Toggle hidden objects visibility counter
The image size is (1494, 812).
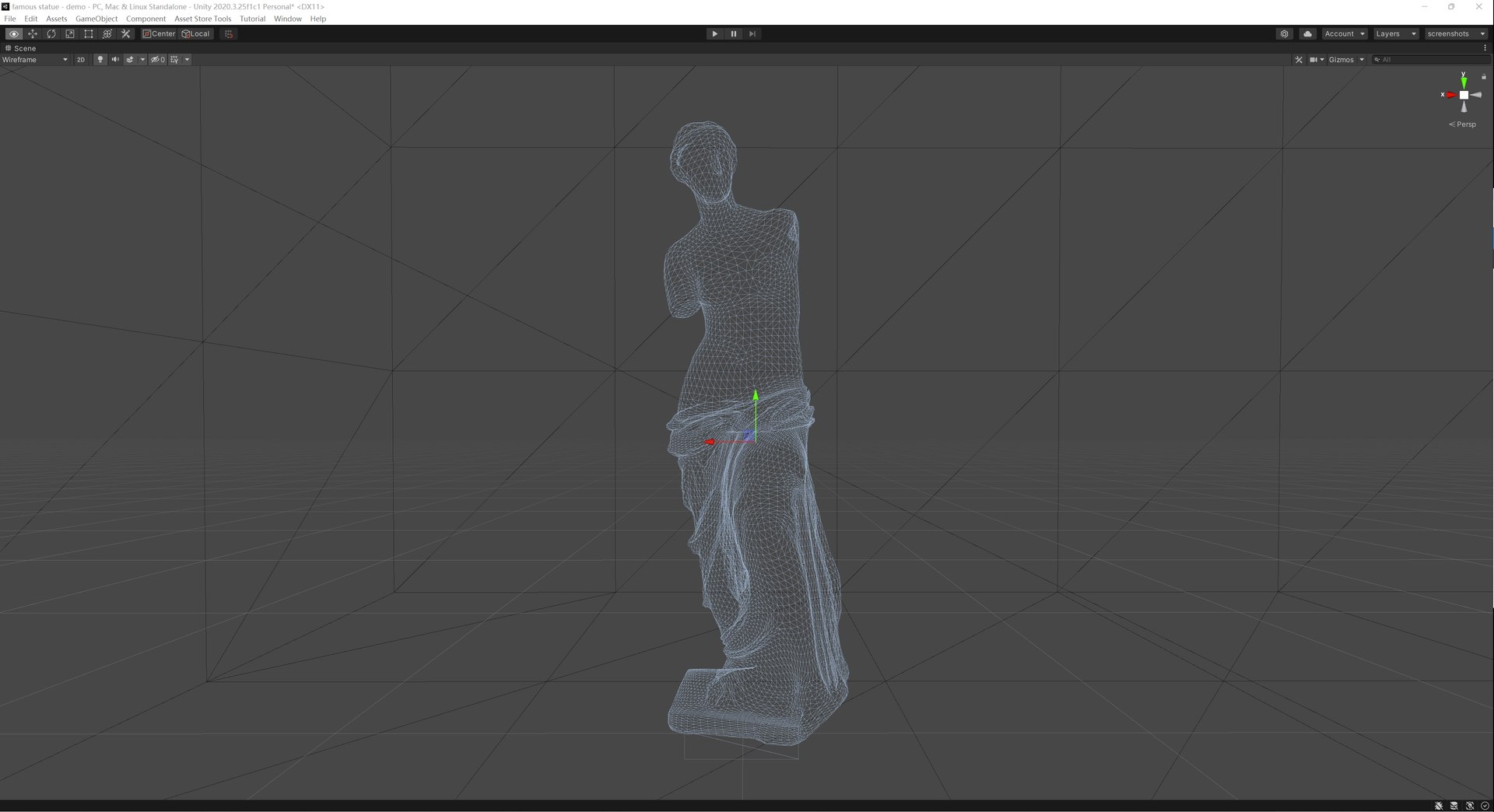(x=158, y=60)
